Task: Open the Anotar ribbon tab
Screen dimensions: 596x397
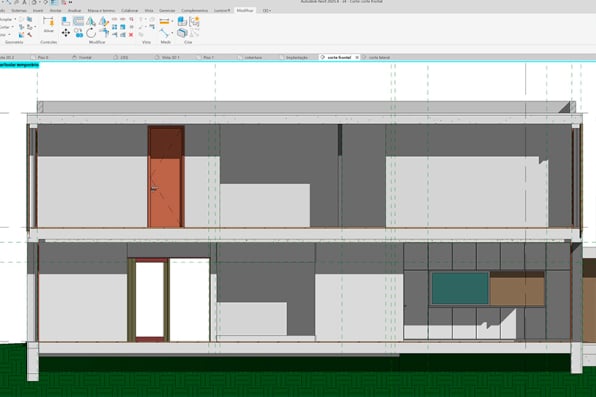Action: 55,11
